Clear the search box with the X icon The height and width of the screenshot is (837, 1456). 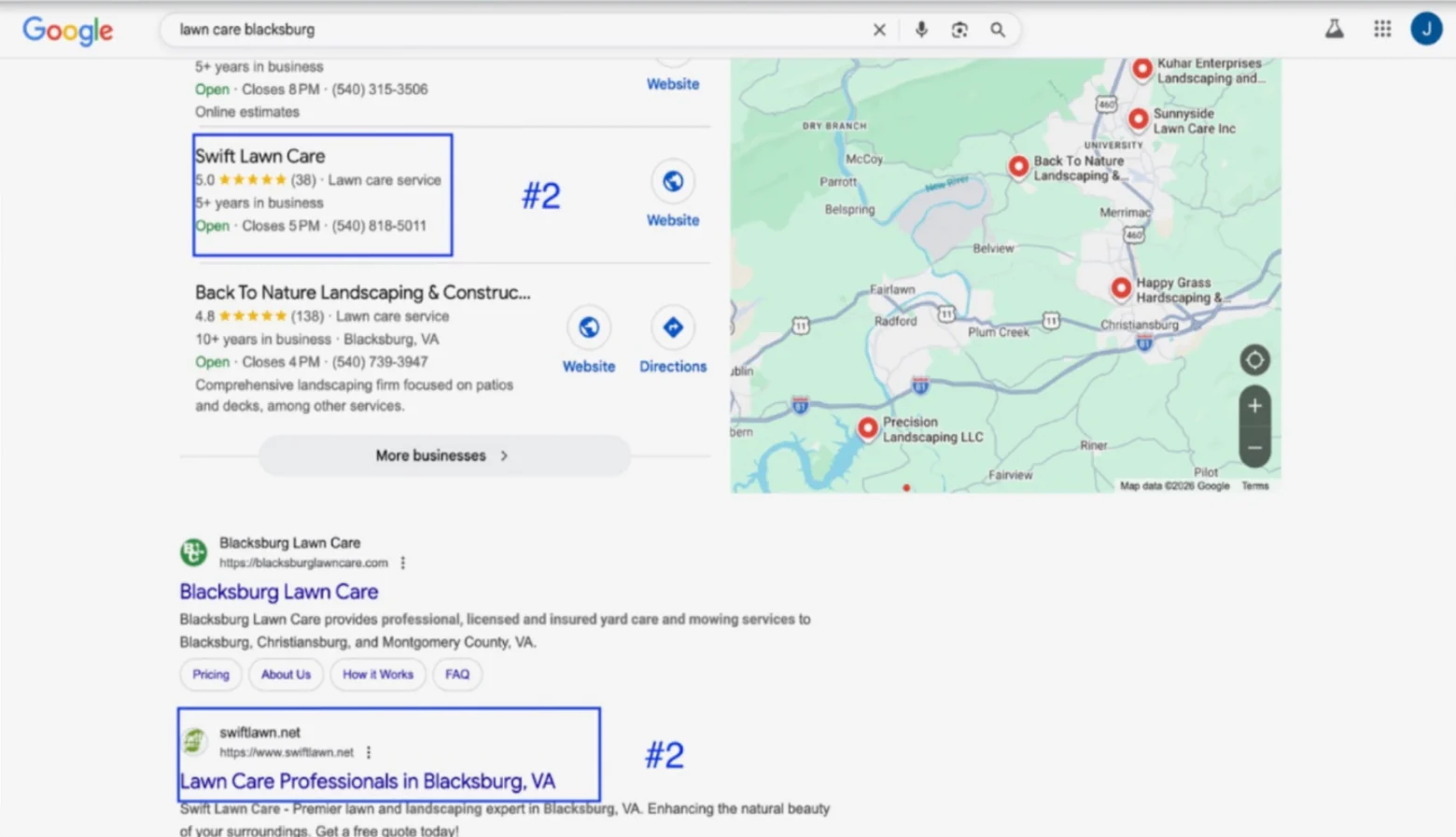tap(879, 30)
